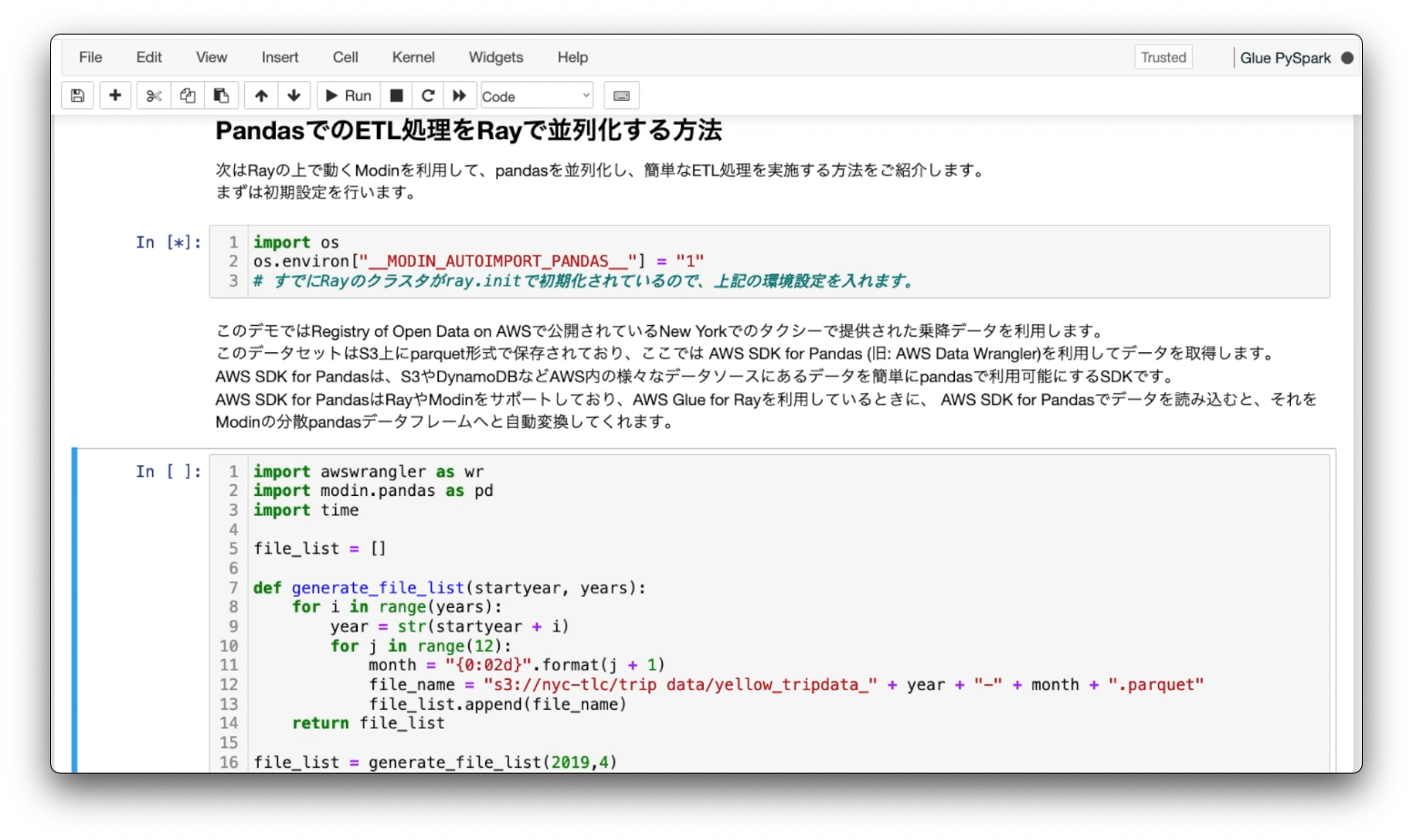Image resolution: width=1413 pixels, height=840 pixels.
Task: Run the selected cell
Action: 348,96
